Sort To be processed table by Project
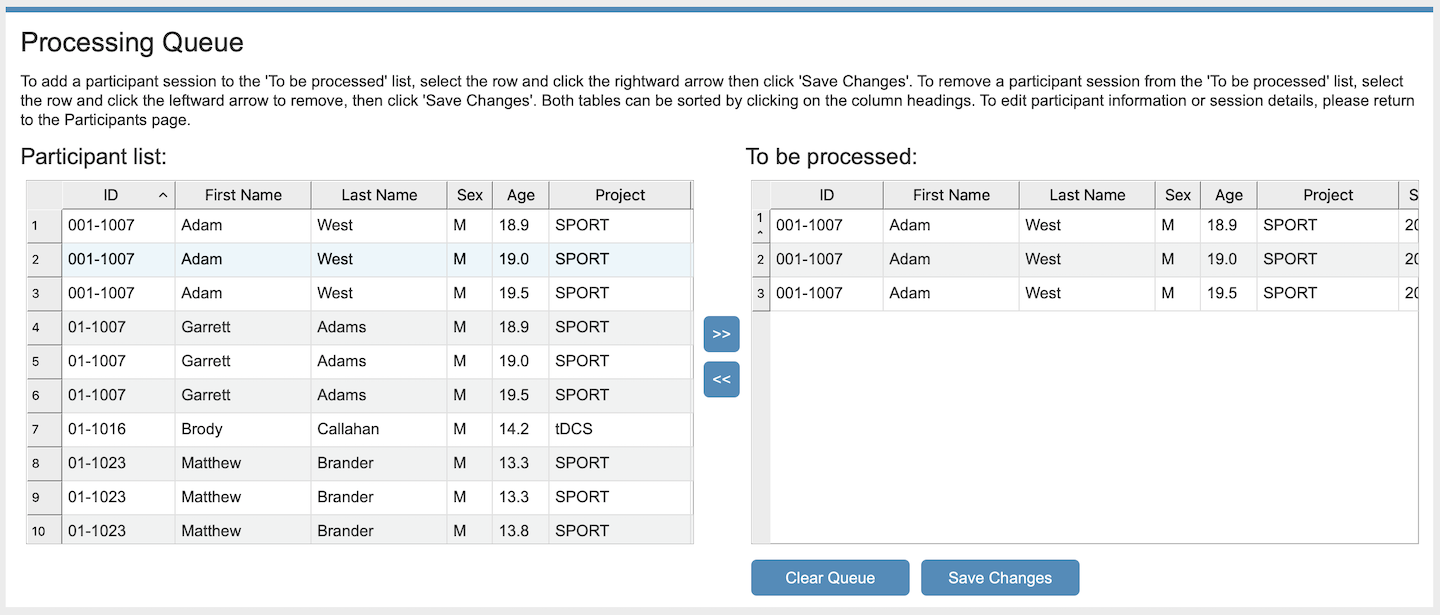Viewport: 1440px width, 615px height. [1328, 195]
